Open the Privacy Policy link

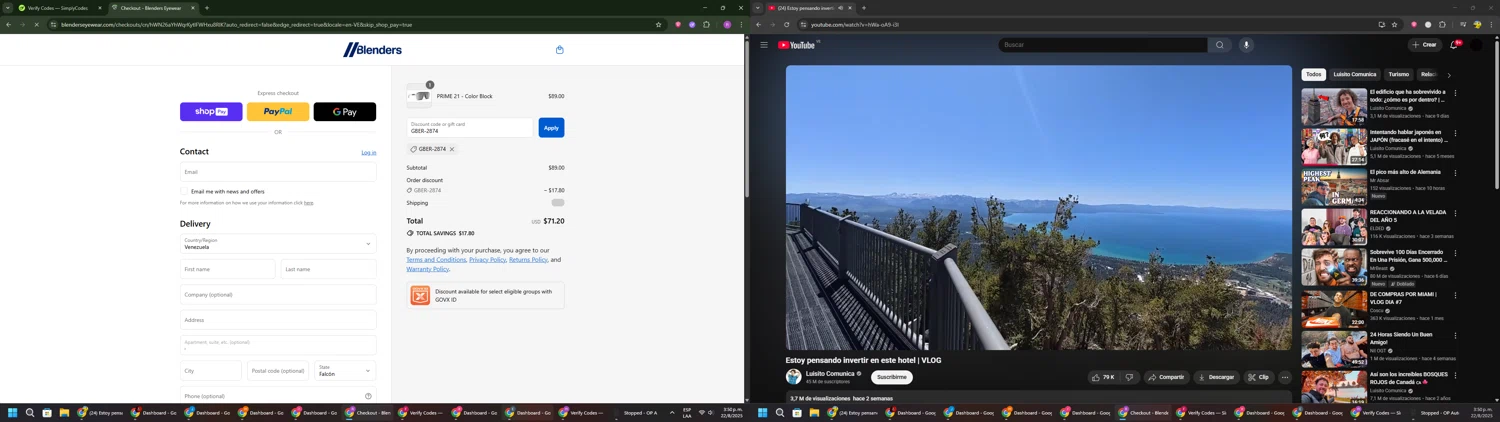coord(487,260)
